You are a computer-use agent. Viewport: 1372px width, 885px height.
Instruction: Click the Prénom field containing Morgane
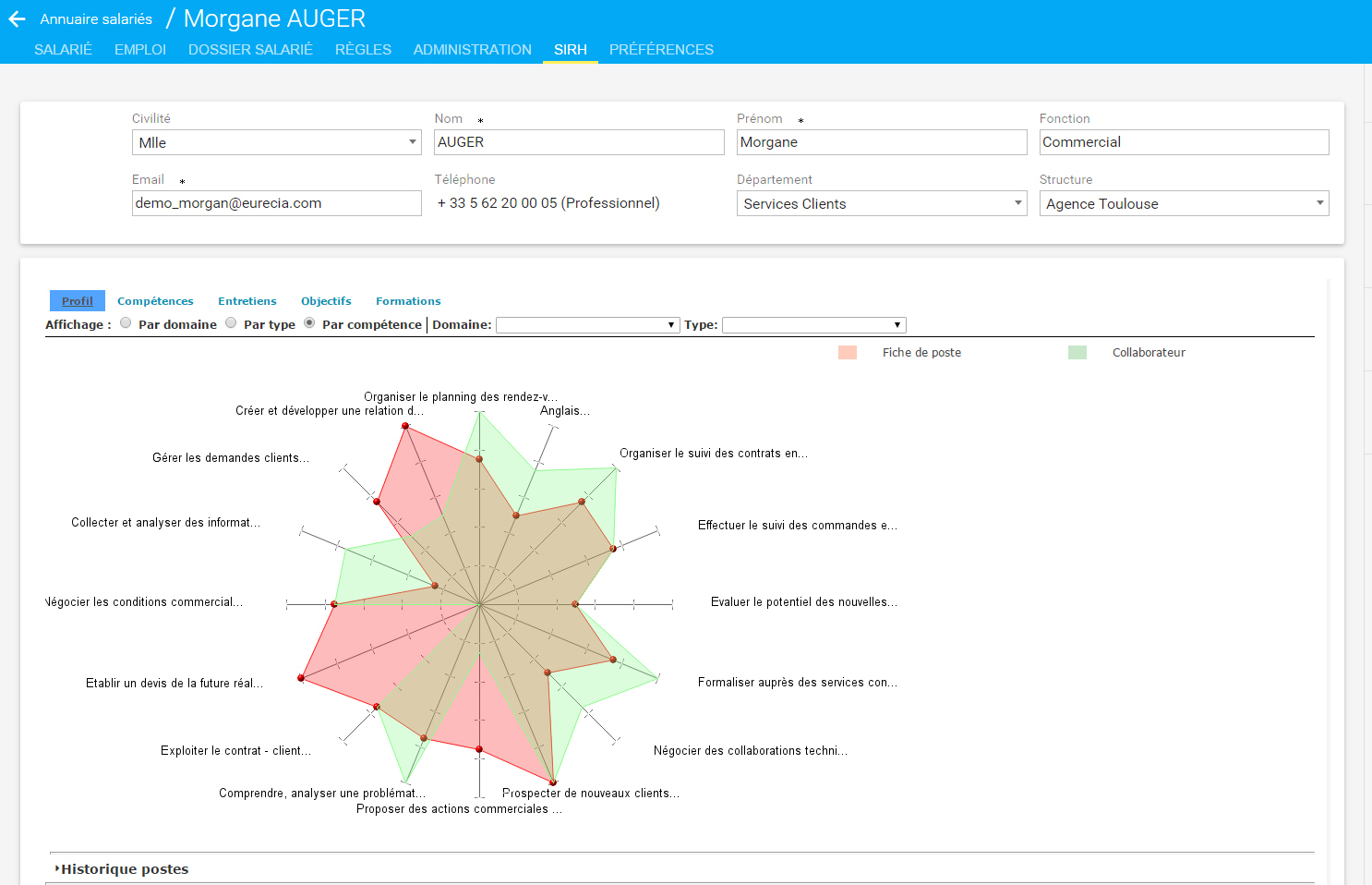(882, 142)
